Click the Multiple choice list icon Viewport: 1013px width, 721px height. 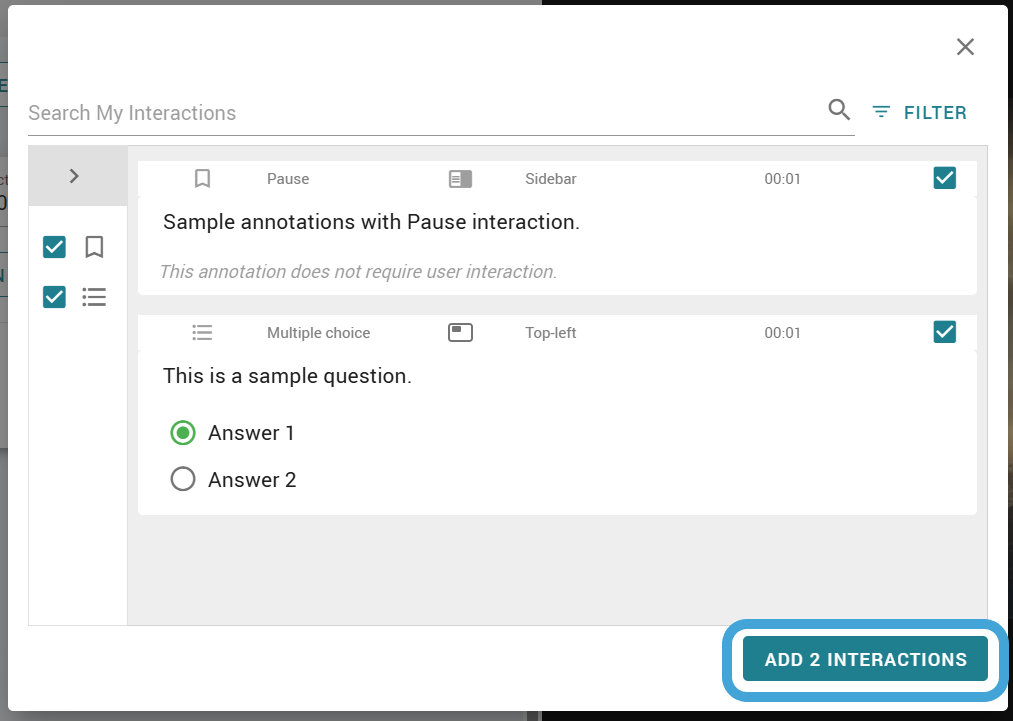pyautogui.click(x=202, y=333)
